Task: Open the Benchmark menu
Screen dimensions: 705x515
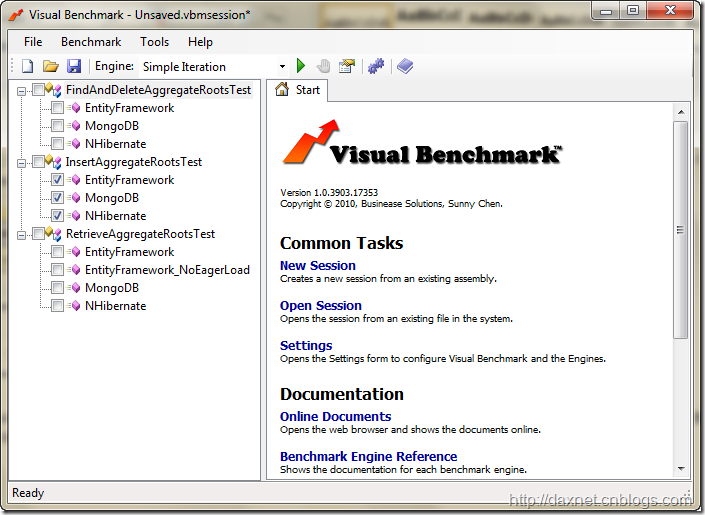Action: click(91, 42)
